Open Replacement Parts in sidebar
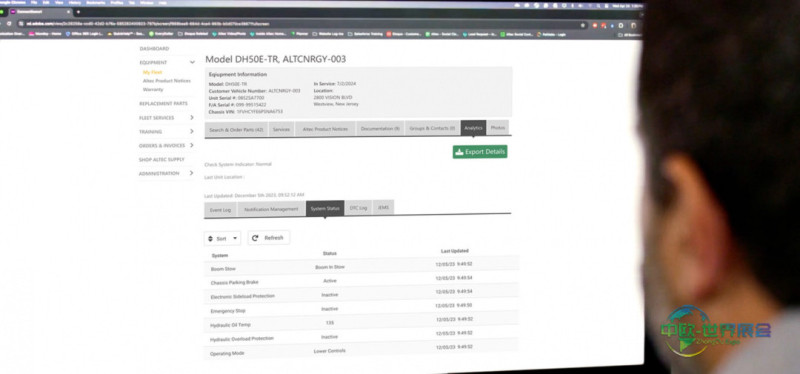 163,104
